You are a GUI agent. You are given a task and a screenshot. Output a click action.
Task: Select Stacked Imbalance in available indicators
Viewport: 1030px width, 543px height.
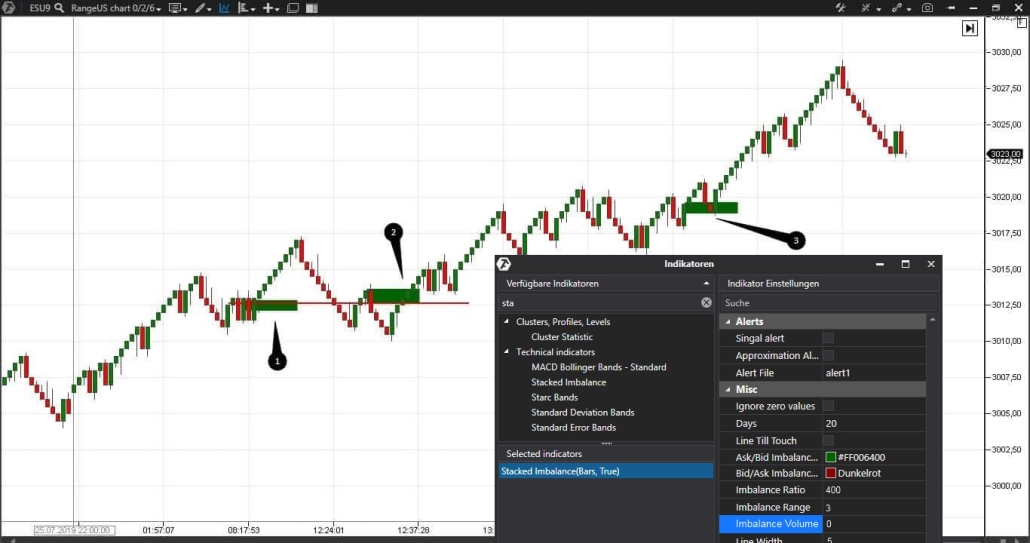(x=568, y=382)
